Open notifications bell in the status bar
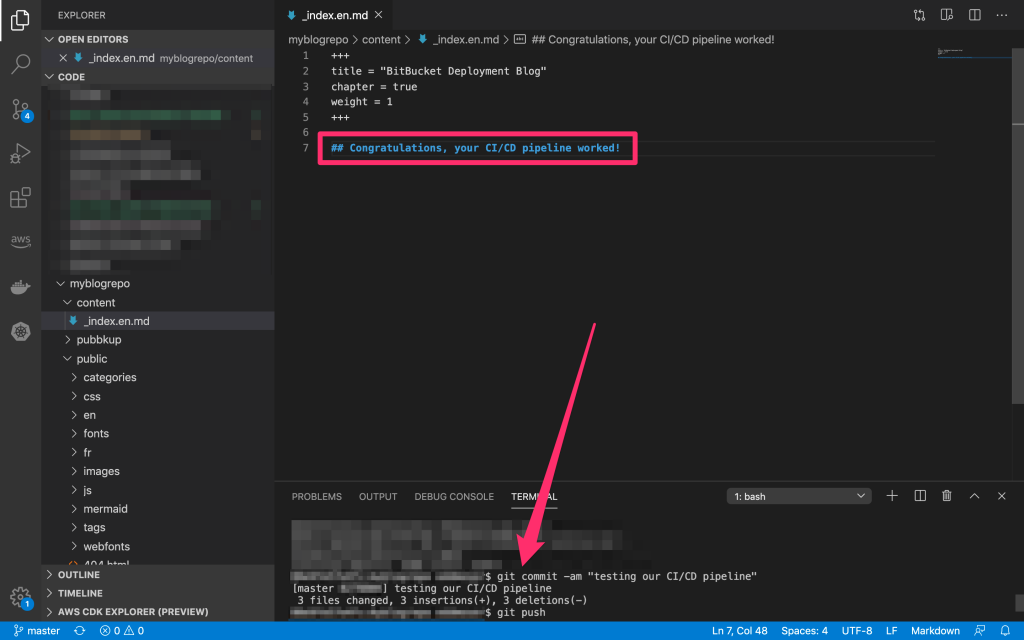The width and height of the screenshot is (1024, 640). [1007, 630]
